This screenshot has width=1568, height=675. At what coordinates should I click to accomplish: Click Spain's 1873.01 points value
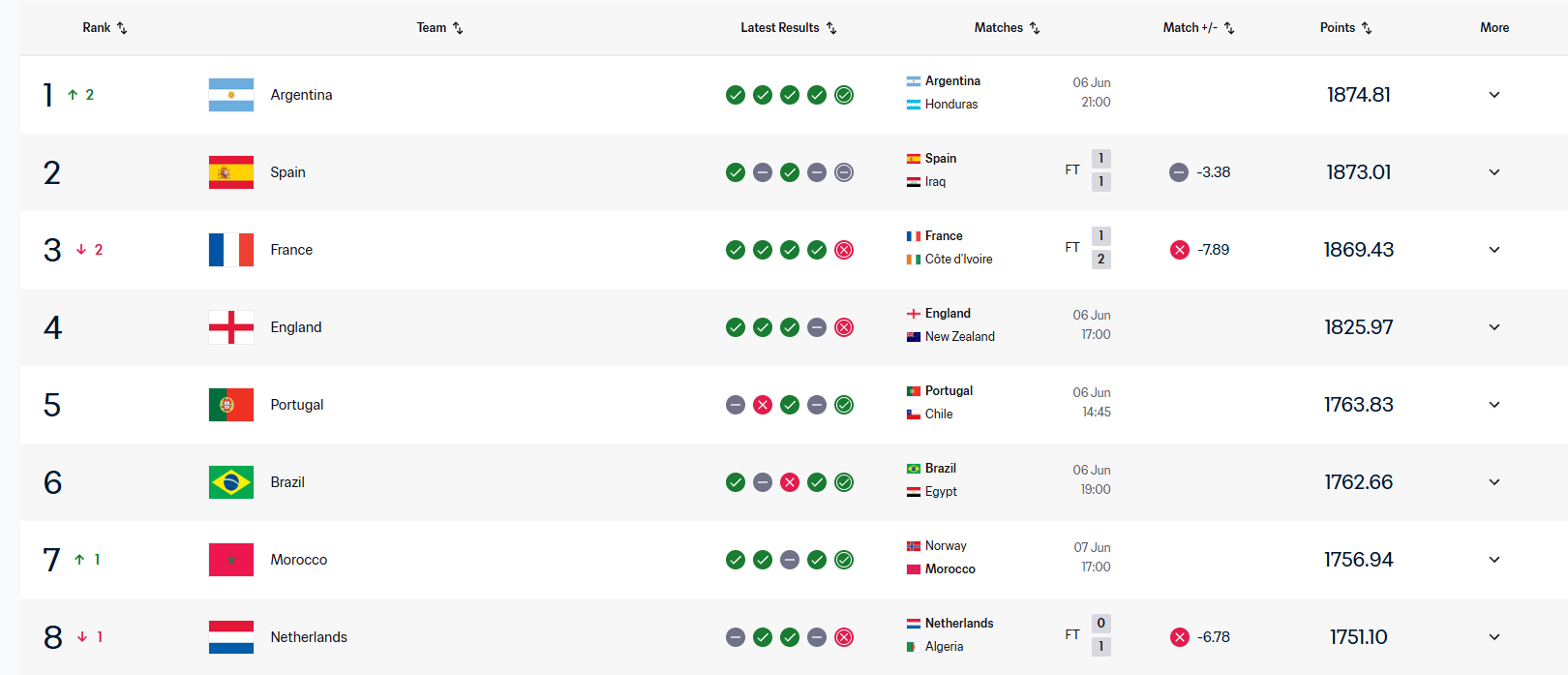pos(1359,172)
